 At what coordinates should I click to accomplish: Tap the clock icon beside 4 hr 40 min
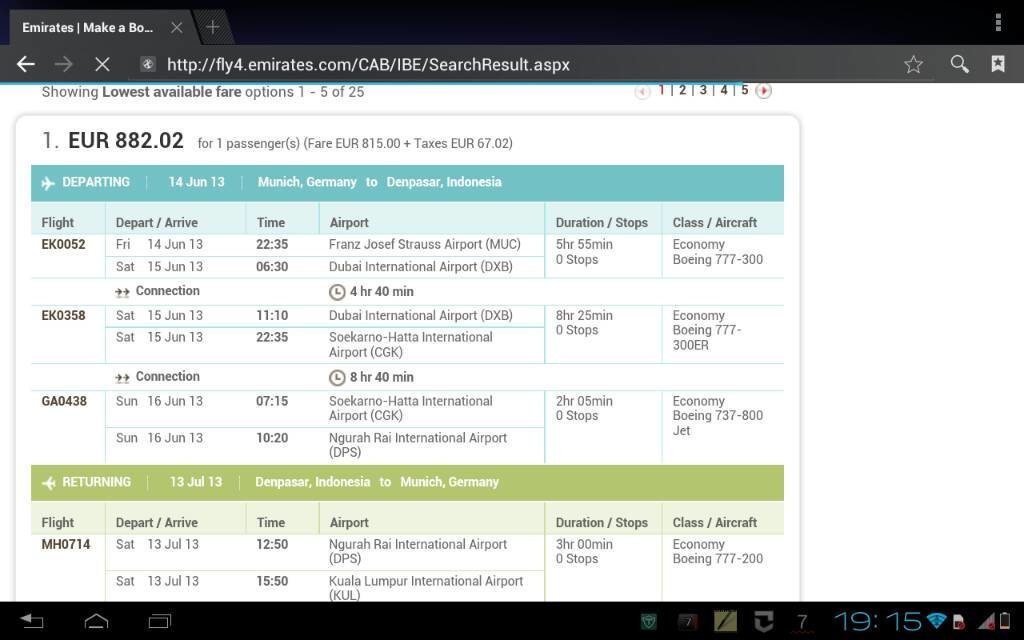tap(336, 292)
